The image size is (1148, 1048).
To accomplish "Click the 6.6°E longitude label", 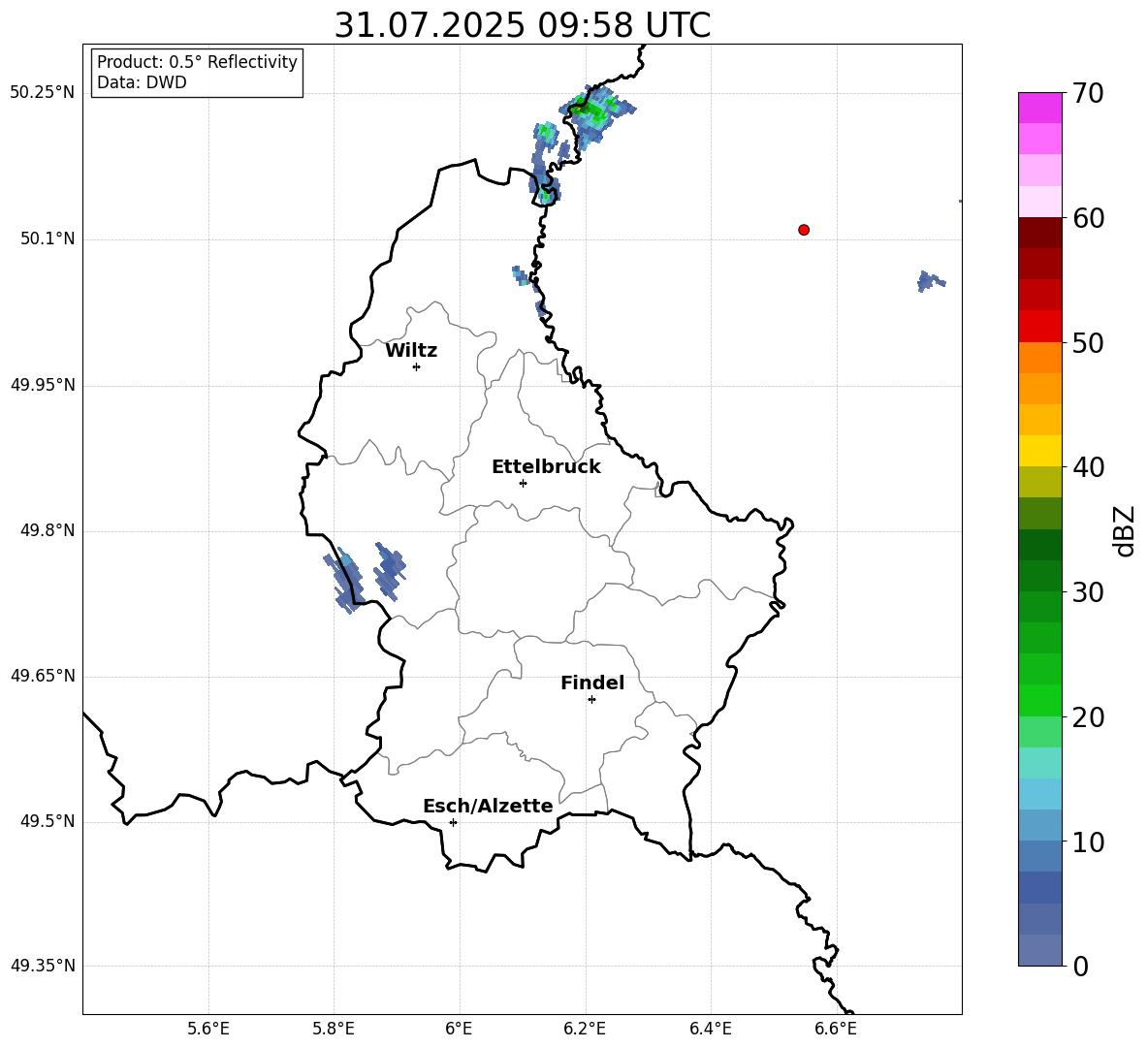I will point(836,1029).
